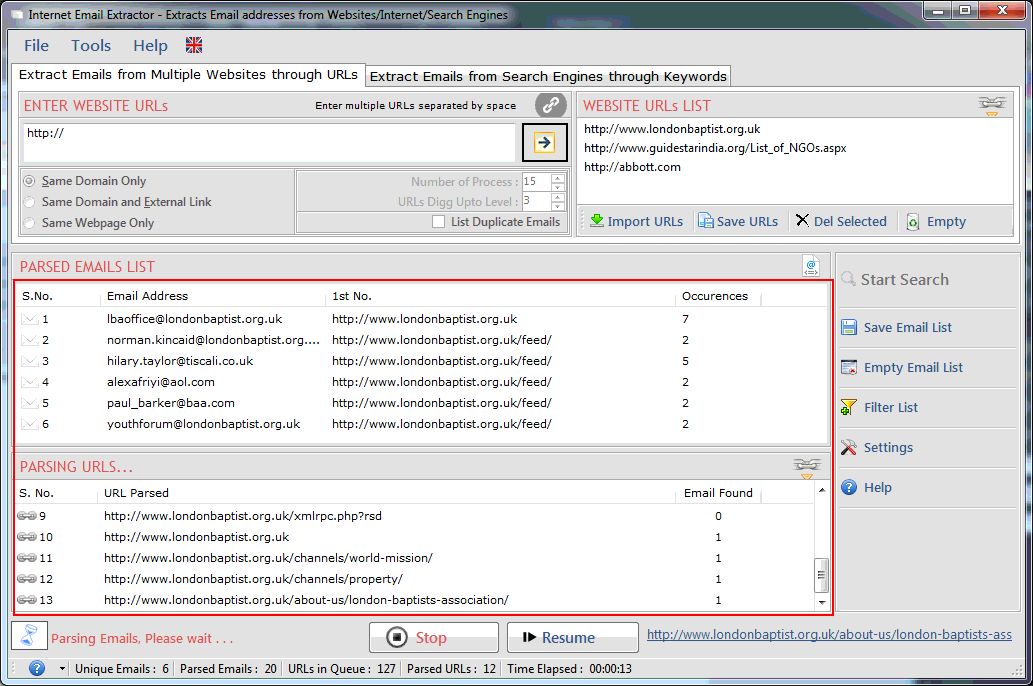The image size is (1033, 686).
Task: Click the website URL input field
Action: click(269, 142)
